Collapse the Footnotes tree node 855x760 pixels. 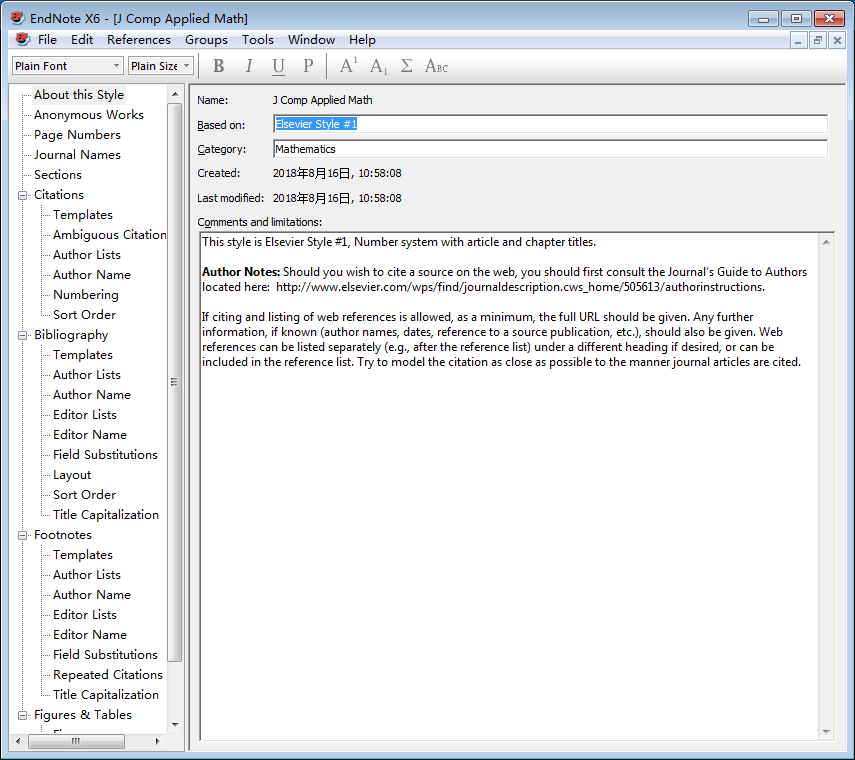coord(22,535)
